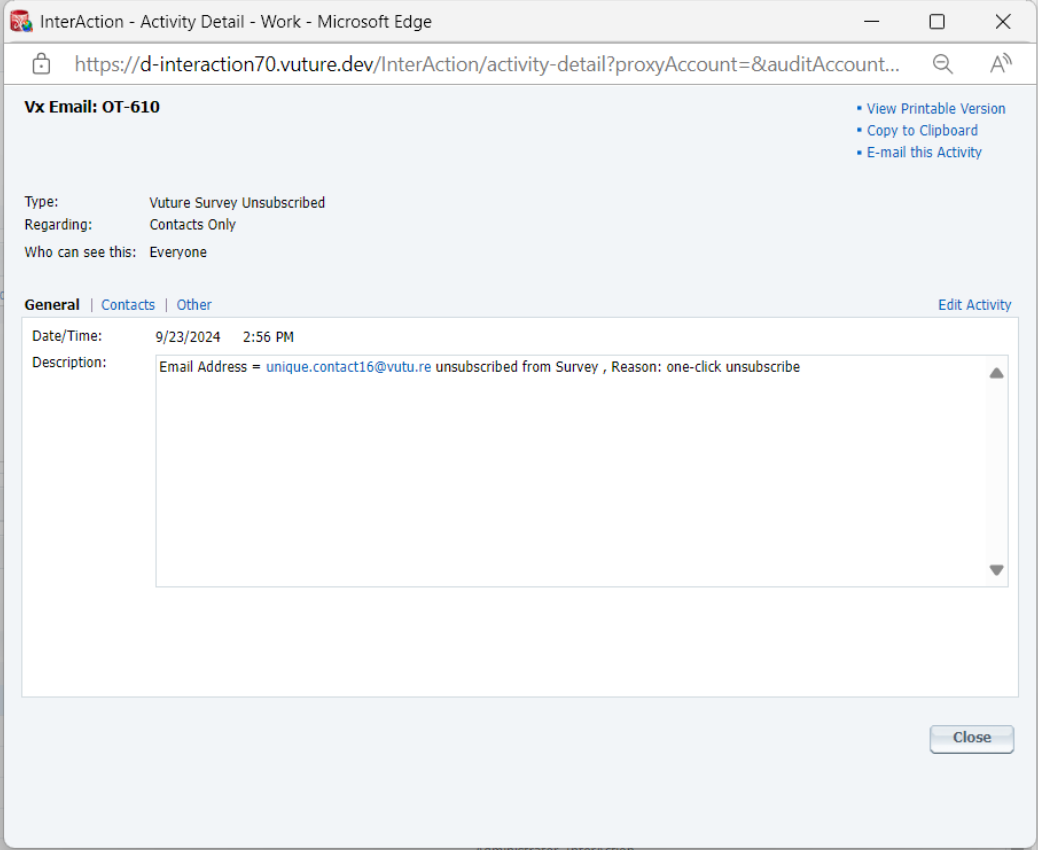Click description scroll down arrow
The height and width of the screenshot is (850, 1038).
996,570
